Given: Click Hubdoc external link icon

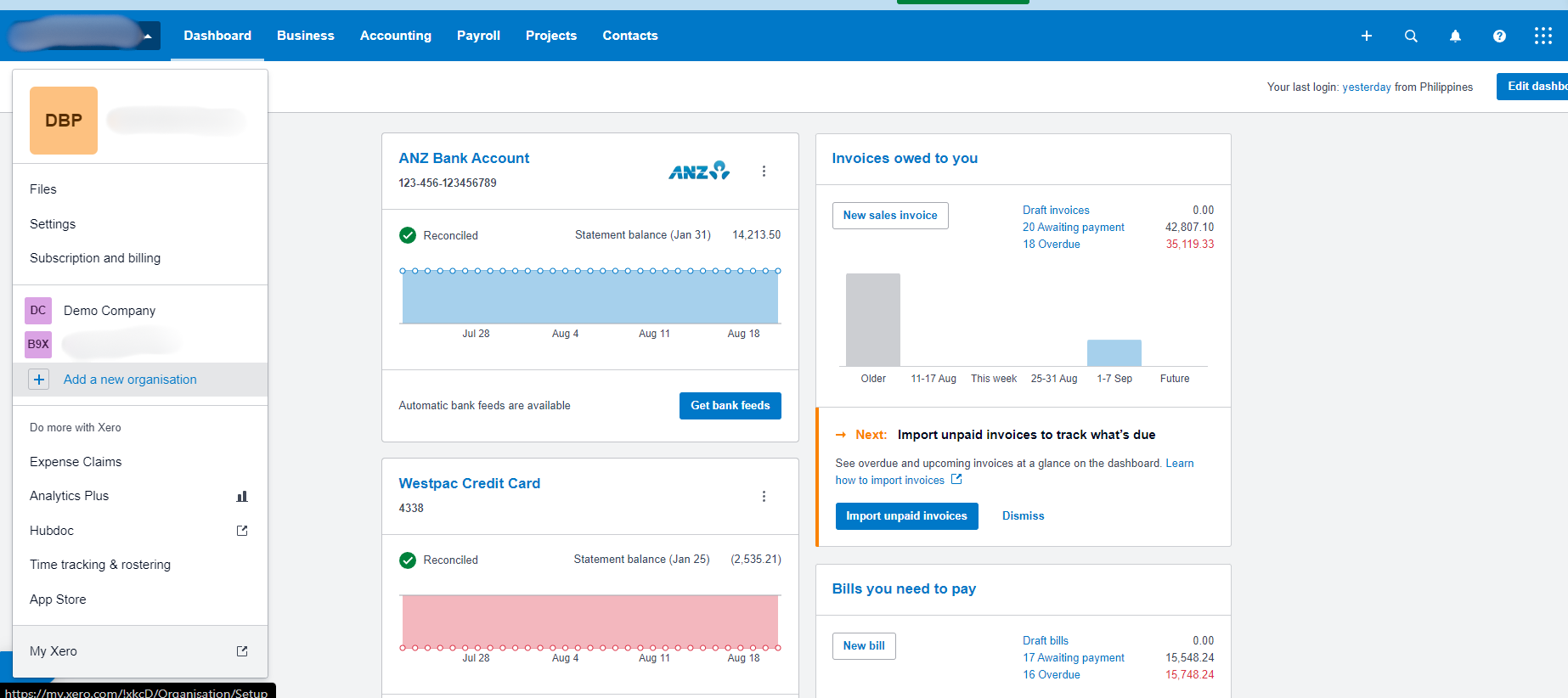Looking at the screenshot, I should click(x=242, y=531).
